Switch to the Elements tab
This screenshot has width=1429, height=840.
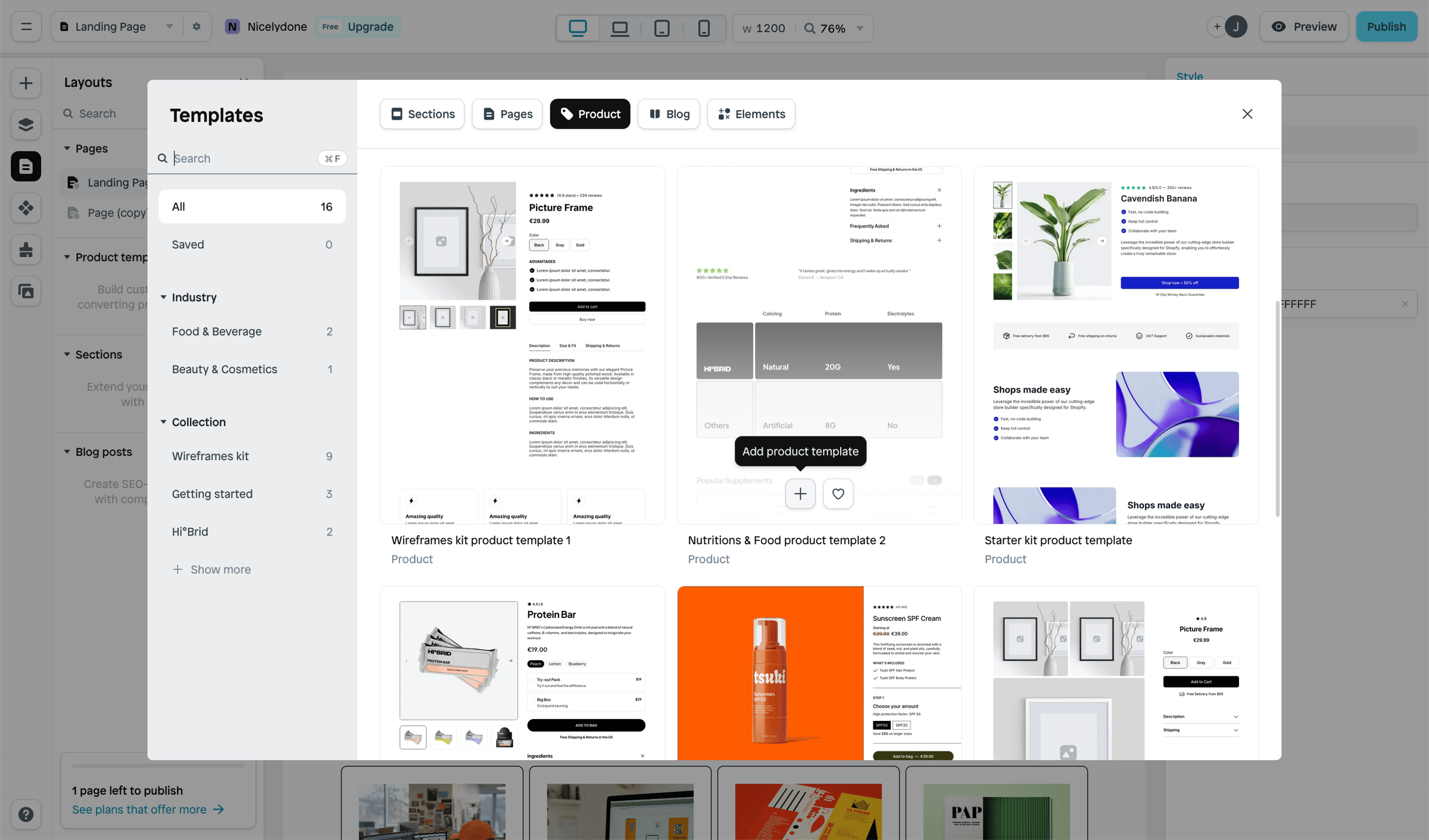click(751, 114)
